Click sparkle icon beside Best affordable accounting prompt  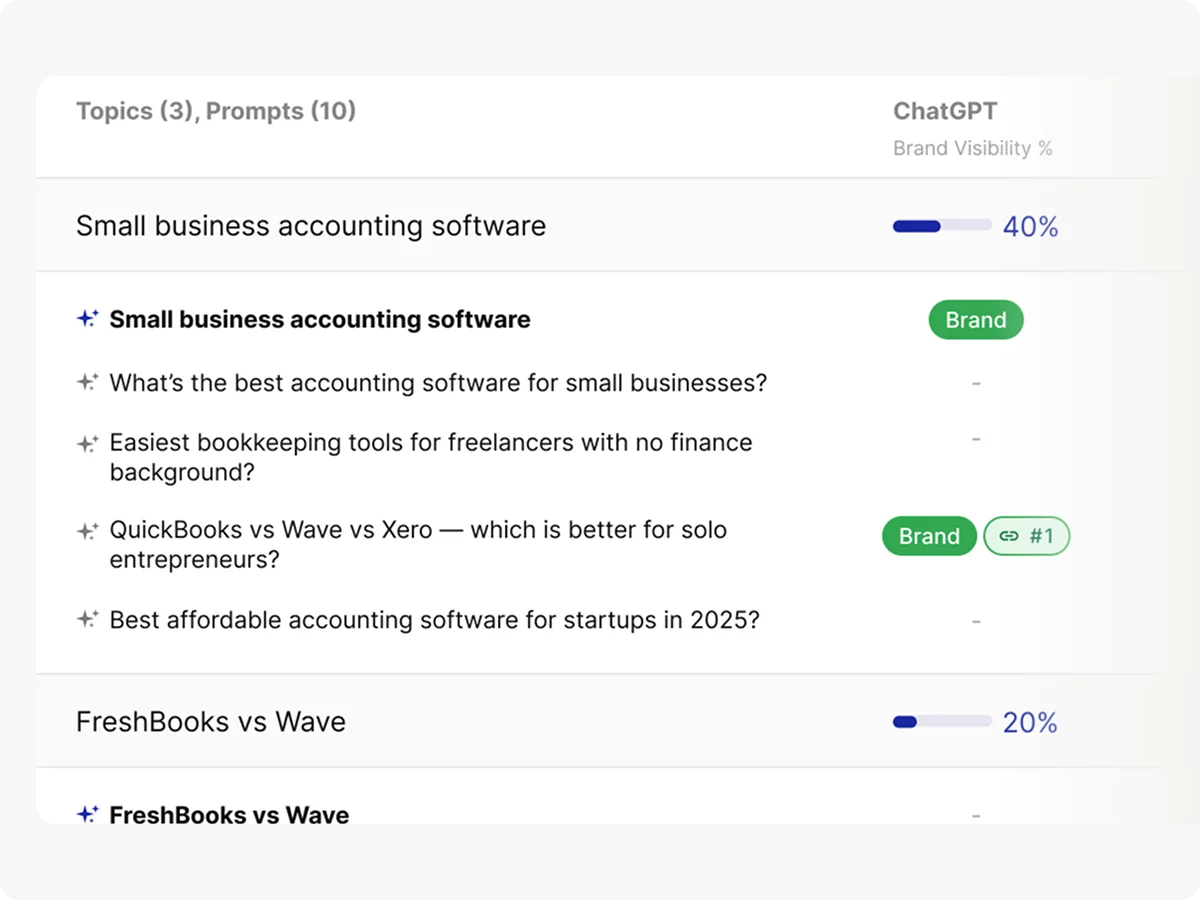point(88,620)
